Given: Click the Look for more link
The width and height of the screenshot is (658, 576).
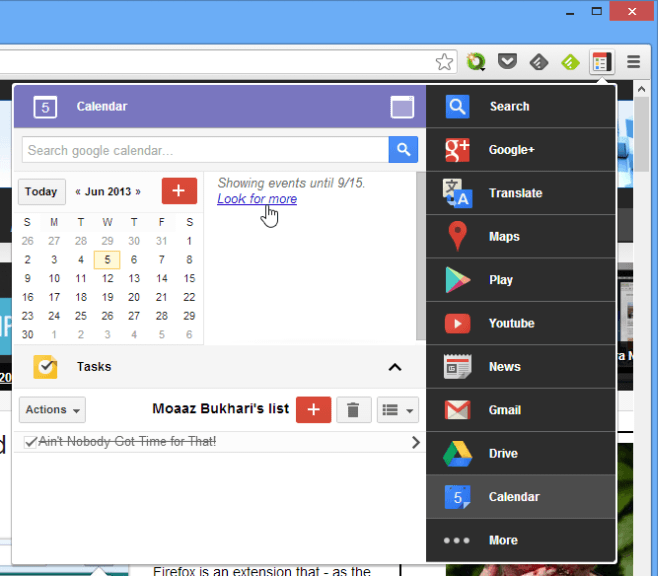Looking at the screenshot, I should pyautogui.click(x=257, y=198).
